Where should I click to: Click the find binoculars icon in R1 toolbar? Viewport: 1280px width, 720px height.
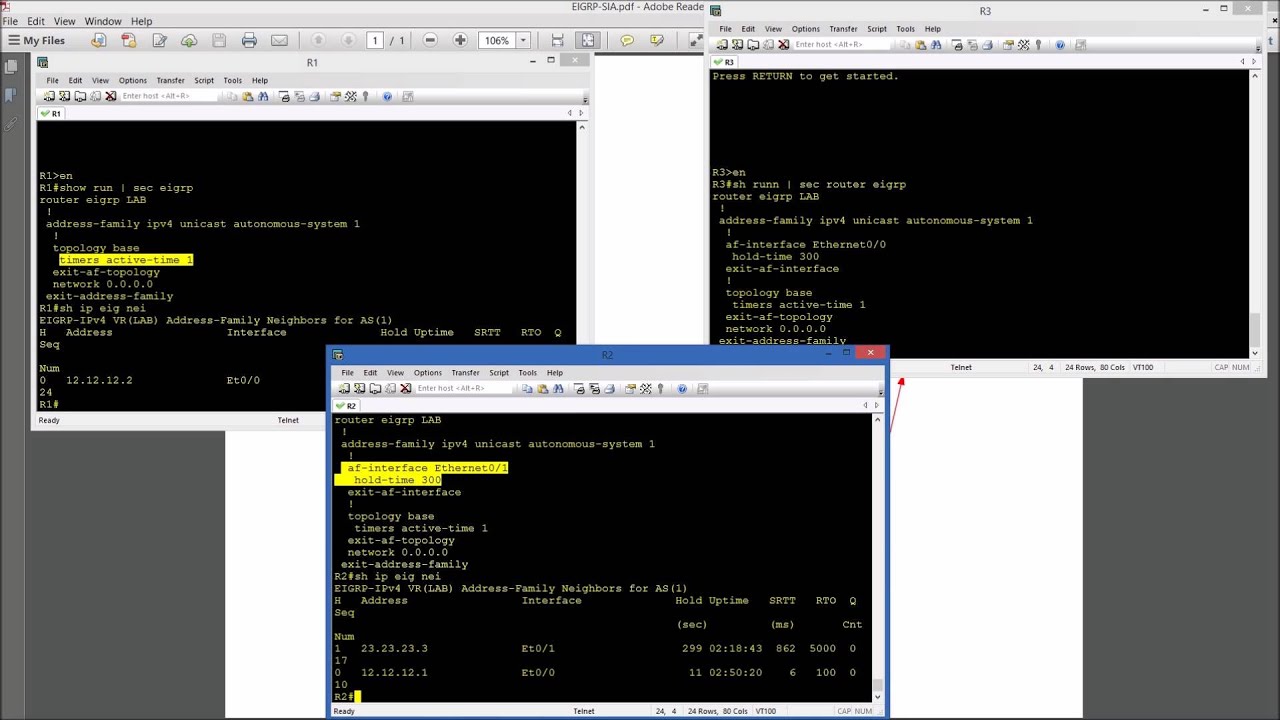(x=263, y=96)
